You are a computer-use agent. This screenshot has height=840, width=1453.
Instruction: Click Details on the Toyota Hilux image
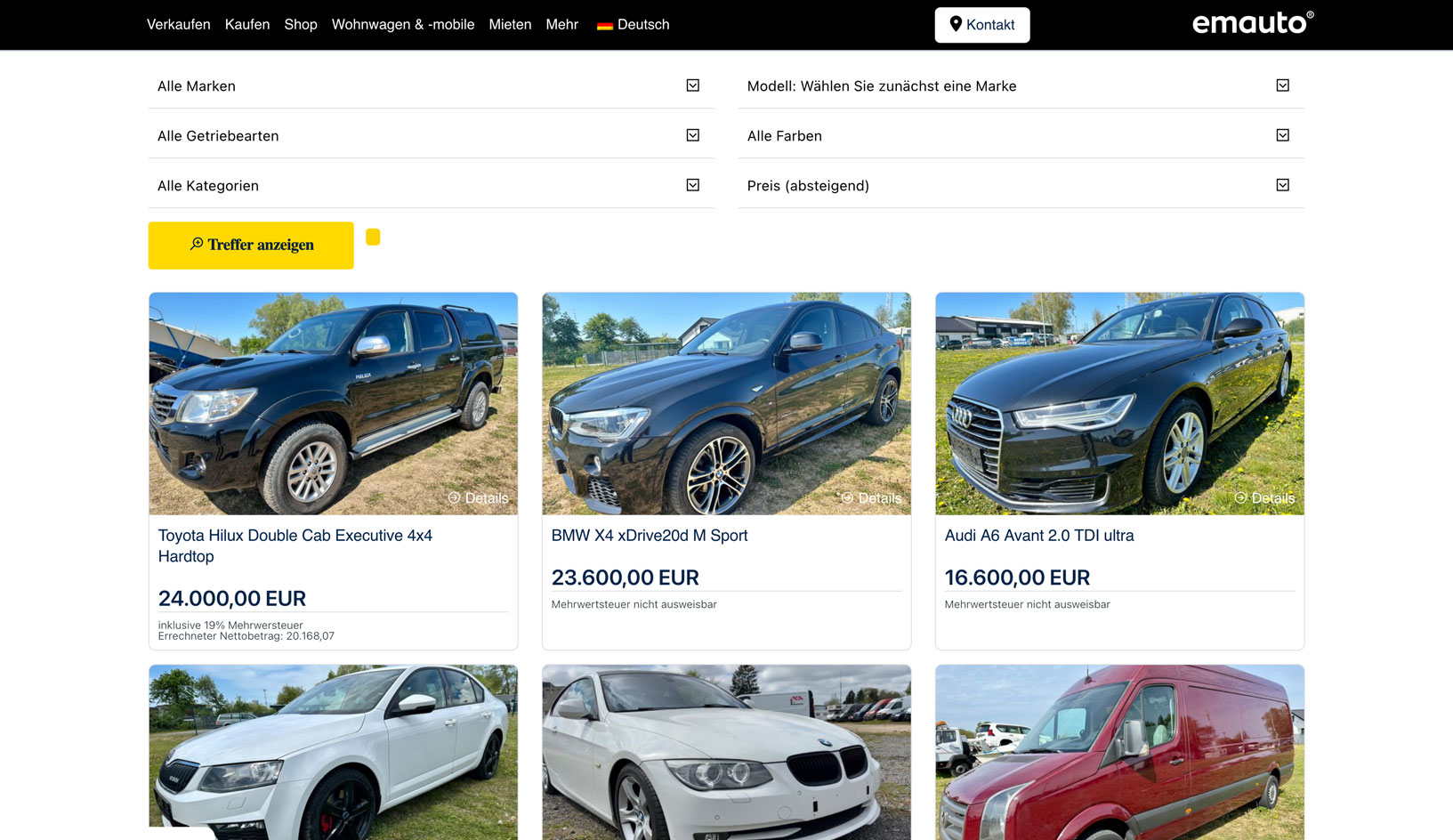[x=479, y=498]
